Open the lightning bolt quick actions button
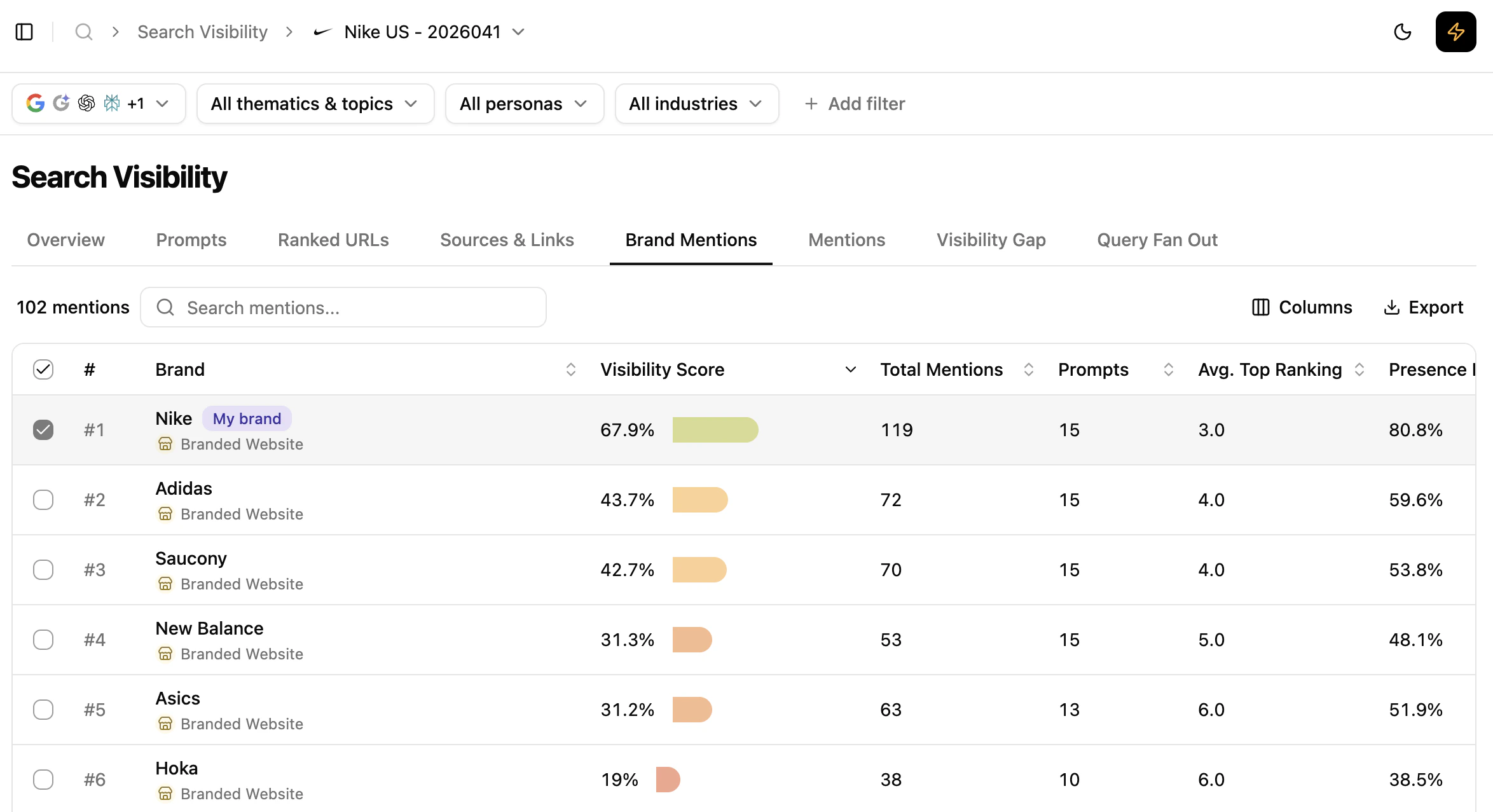1493x812 pixels. 1455,32
